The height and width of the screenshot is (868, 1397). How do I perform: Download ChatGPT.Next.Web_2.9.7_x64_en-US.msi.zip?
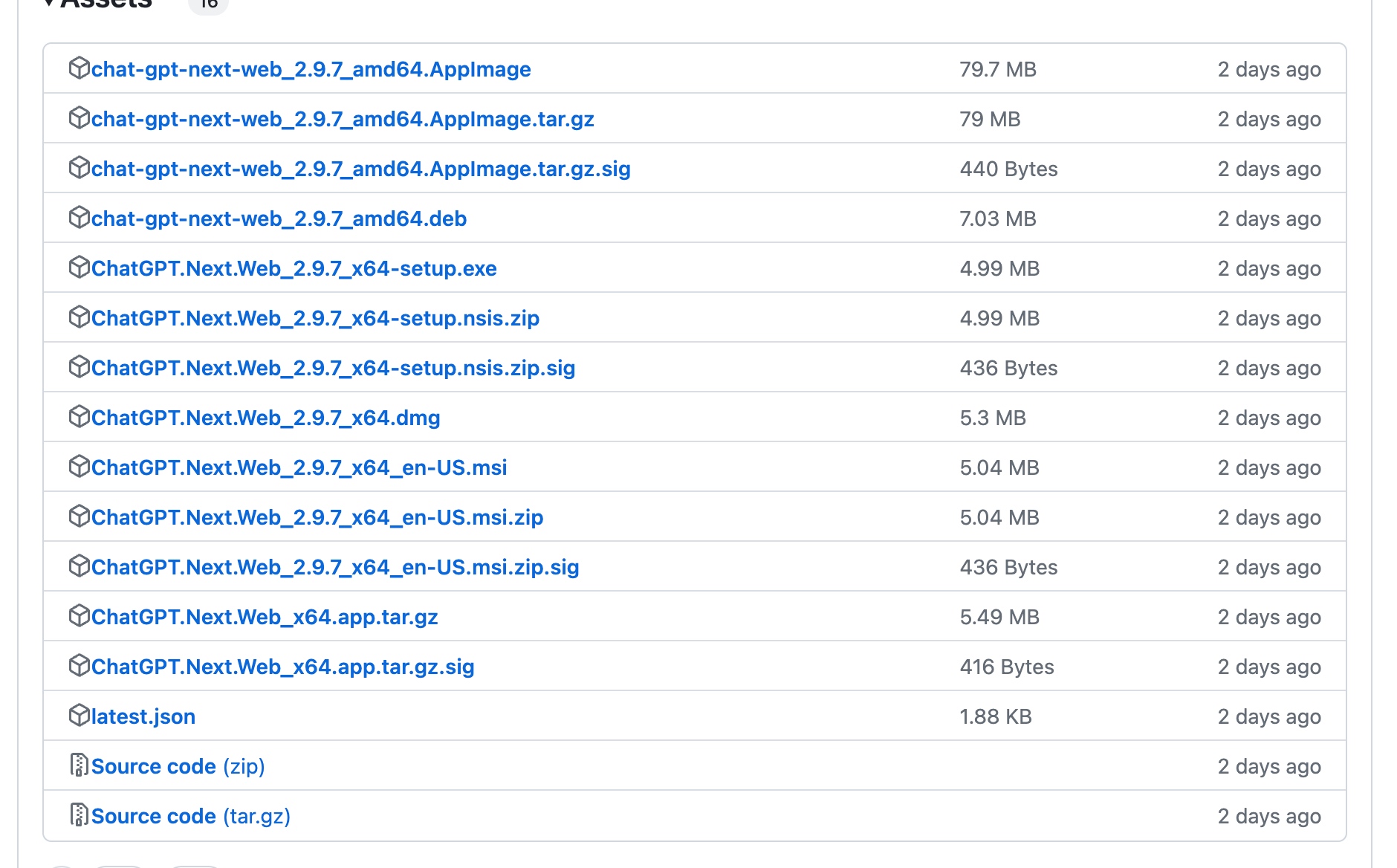(x=317, y=517)
